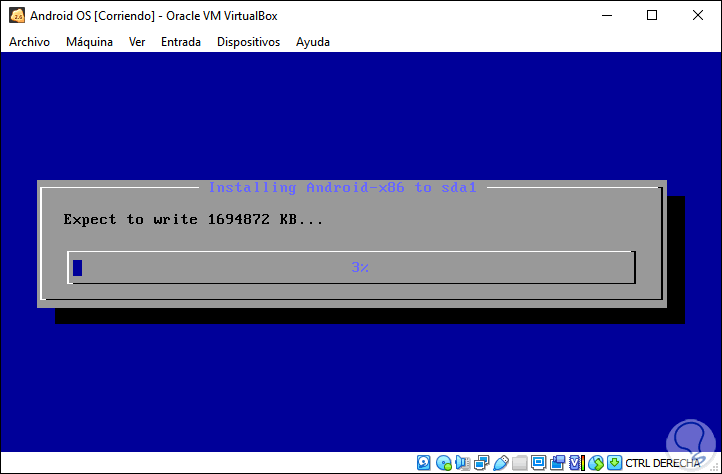Screen dimensions: 722x474
Task: Click the installation progress bar
Action: [x=351, y=268]
